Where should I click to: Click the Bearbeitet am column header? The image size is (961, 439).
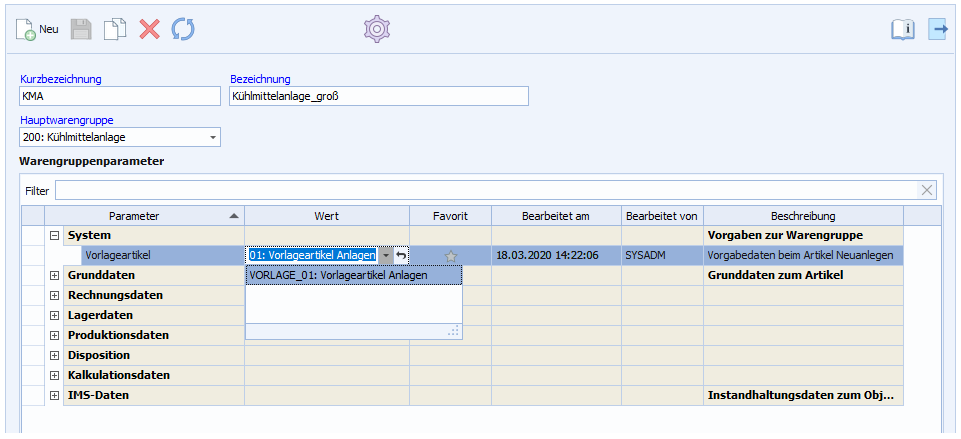(556, 216)
